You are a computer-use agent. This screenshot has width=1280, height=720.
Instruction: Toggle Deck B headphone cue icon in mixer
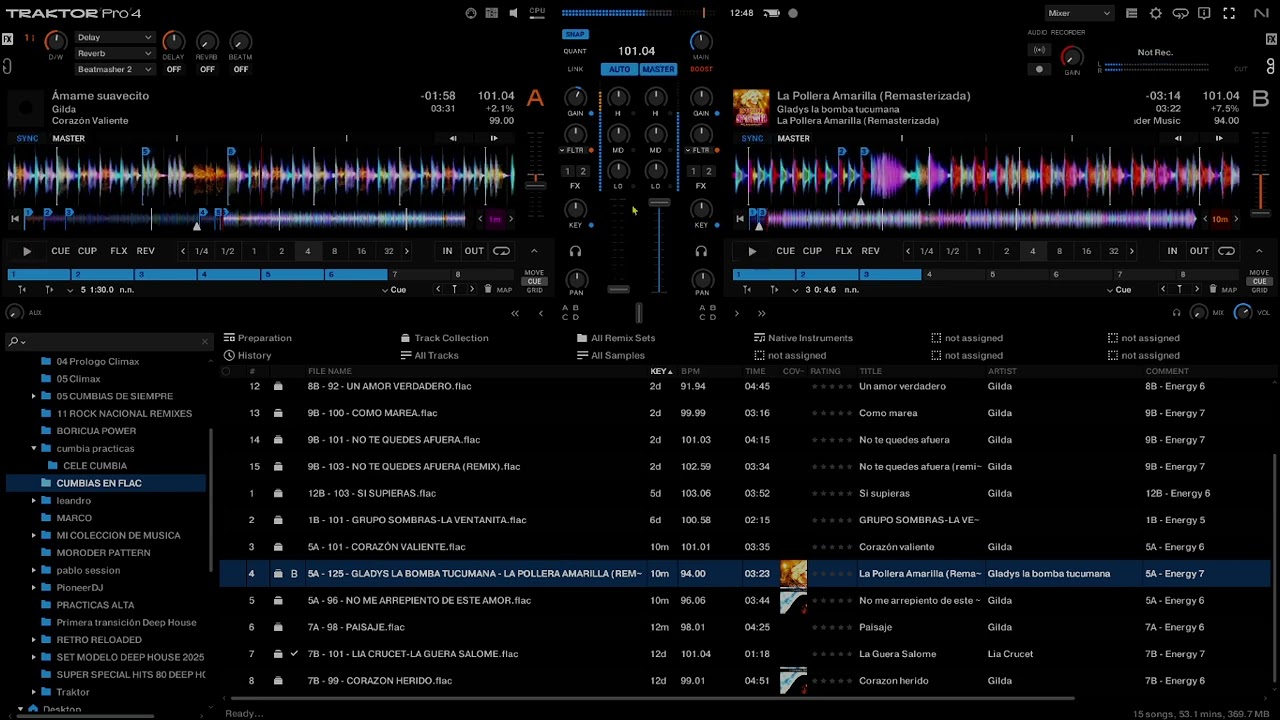(701, 252)
